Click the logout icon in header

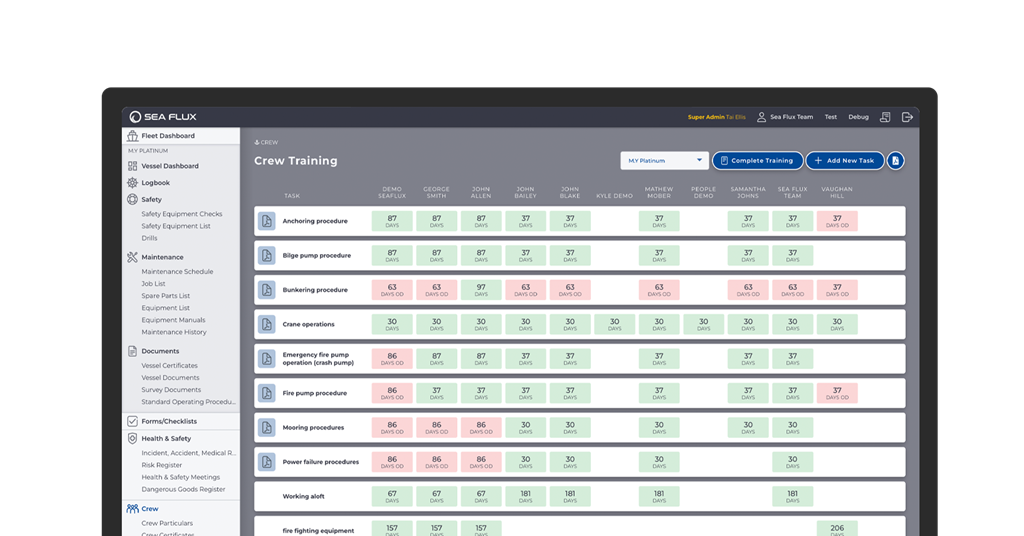pyautogui.click(x=907, y=117)
